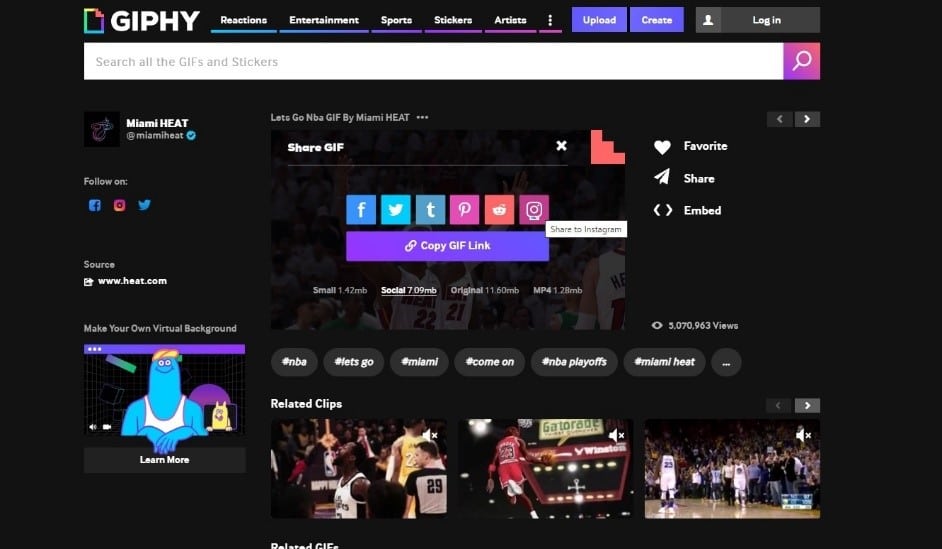Click the Embed option
Viewport: 942px width, 549px height.
(x=687, y=211)
